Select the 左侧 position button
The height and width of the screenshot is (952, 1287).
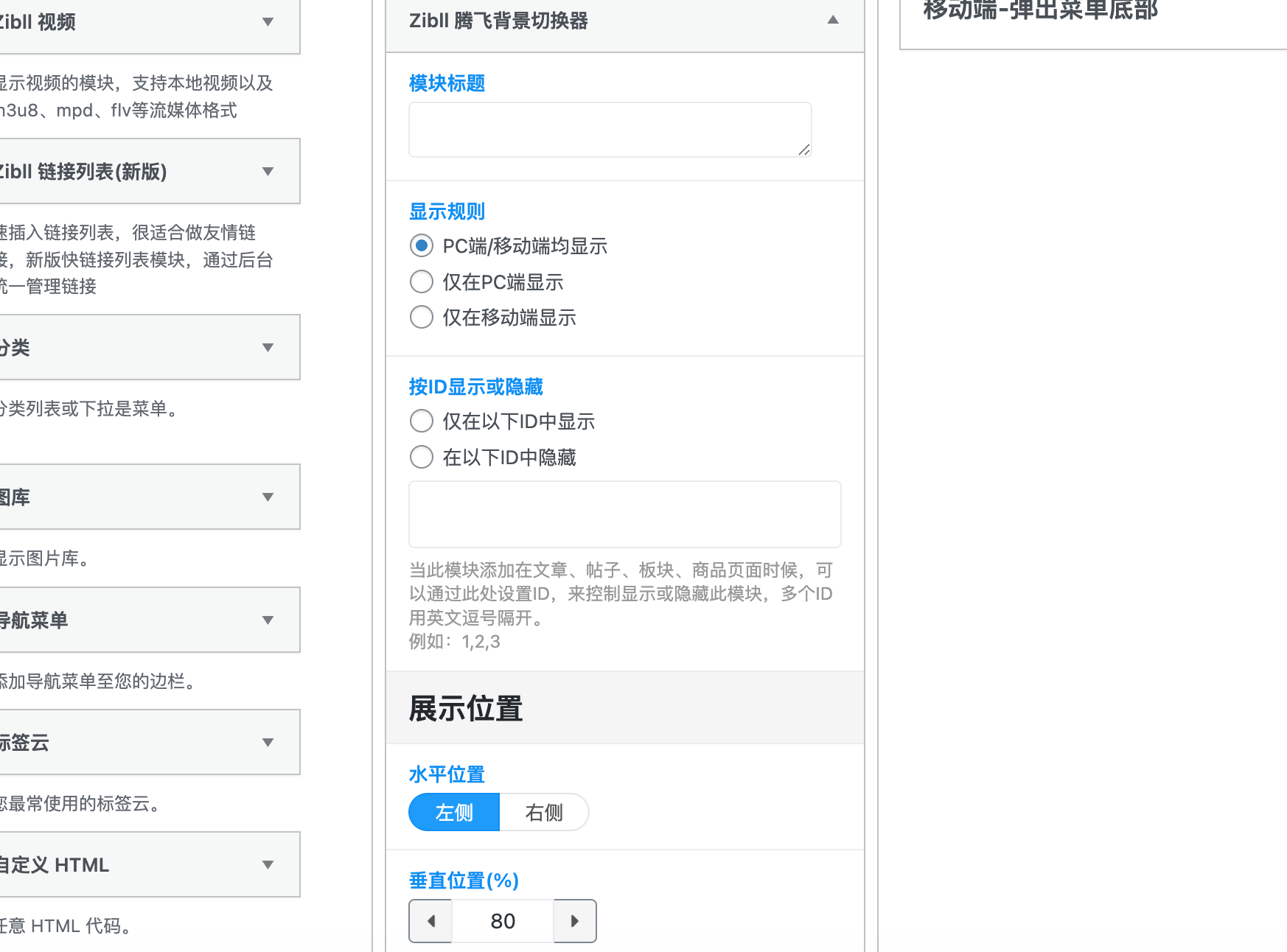(x=453, y=812)
